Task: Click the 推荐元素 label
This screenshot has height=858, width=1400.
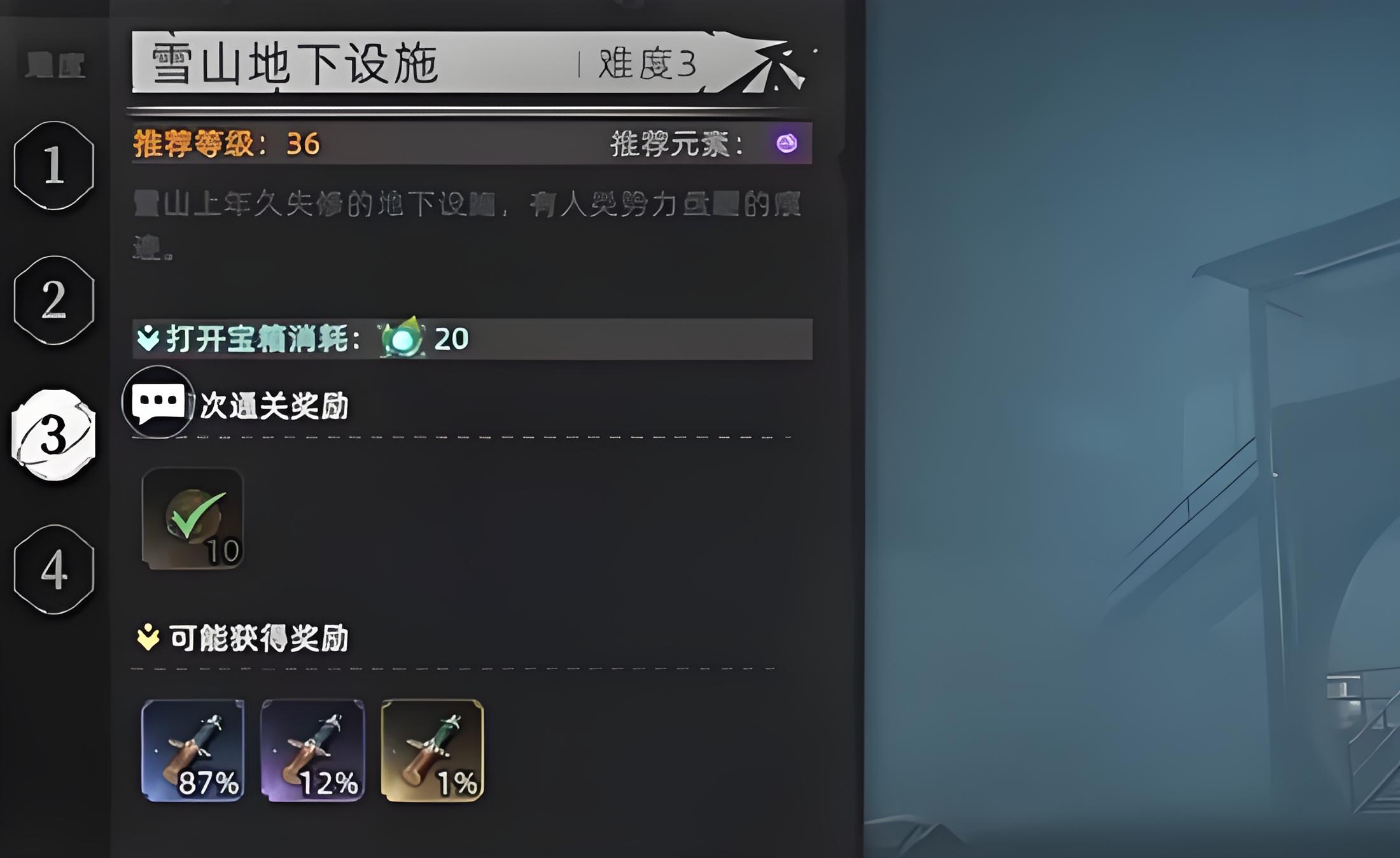Action: [x=677, y=144]
